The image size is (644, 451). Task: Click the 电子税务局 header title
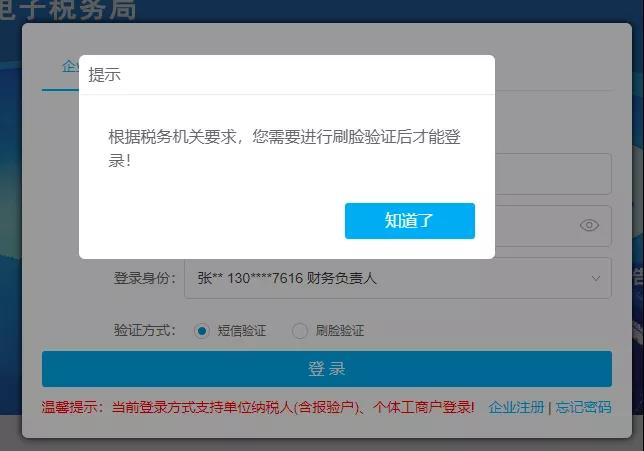click(x=68, y=11)
